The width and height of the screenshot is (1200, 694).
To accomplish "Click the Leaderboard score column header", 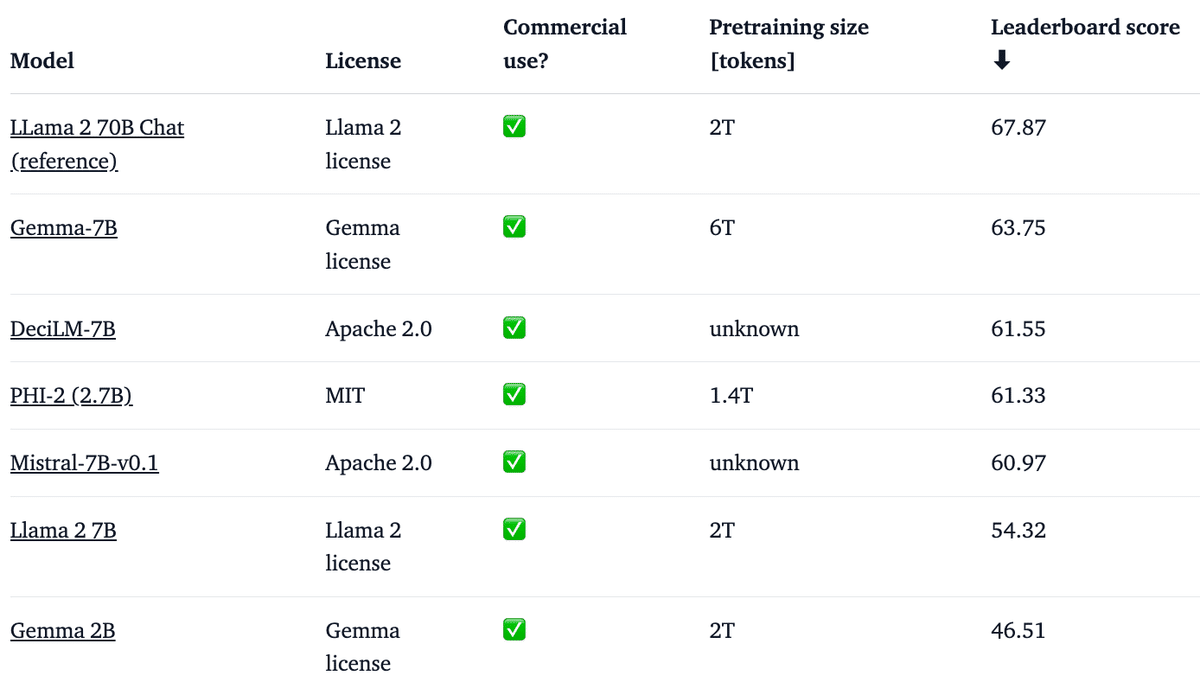I will [1085, 28].
